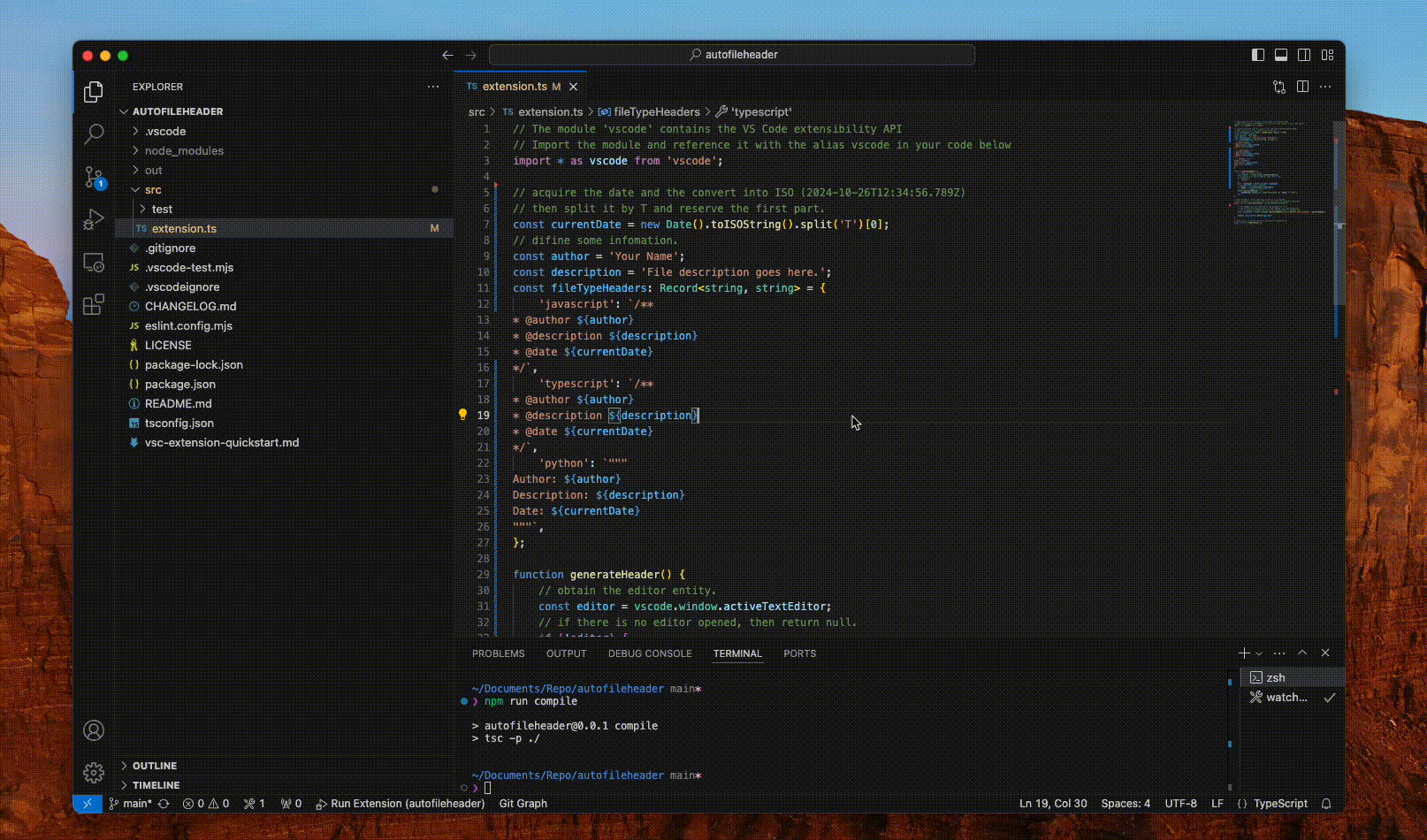Open the new terminal launch profile dropdown
The height and width of the screenshot is (840, 1427).
pyautogui.click(x=1260, y=653)
